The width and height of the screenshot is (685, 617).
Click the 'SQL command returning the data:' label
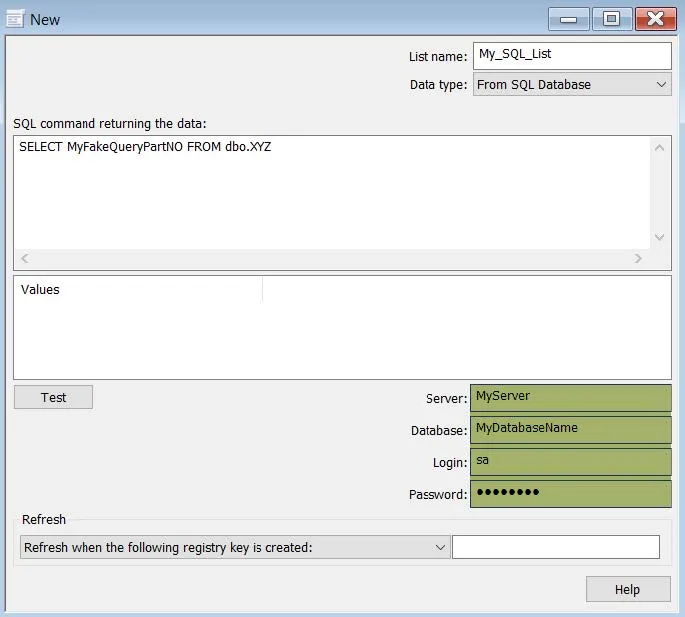(110, 124)
